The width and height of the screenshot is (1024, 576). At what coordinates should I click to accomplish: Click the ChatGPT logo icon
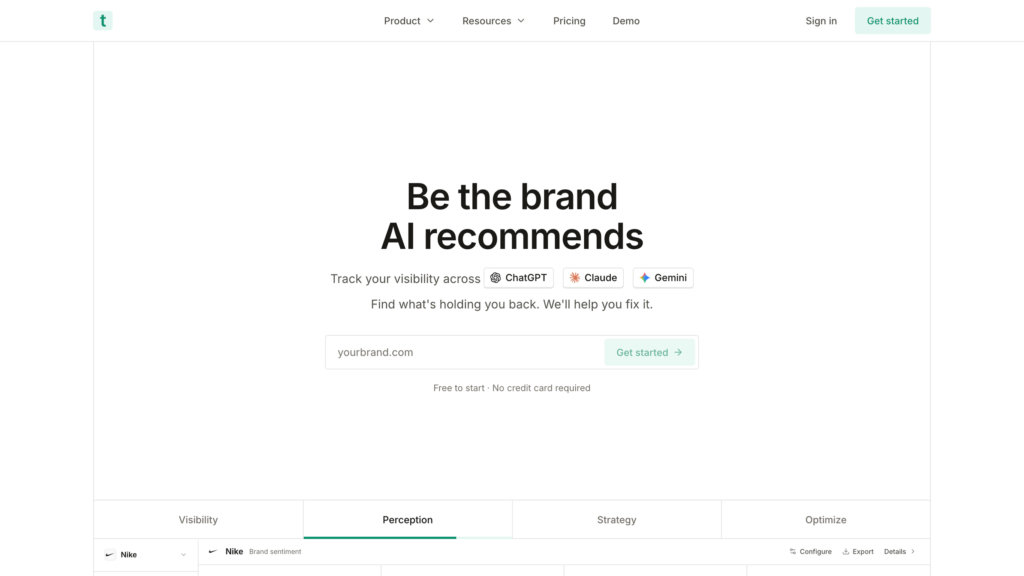[x=495, y=278]
